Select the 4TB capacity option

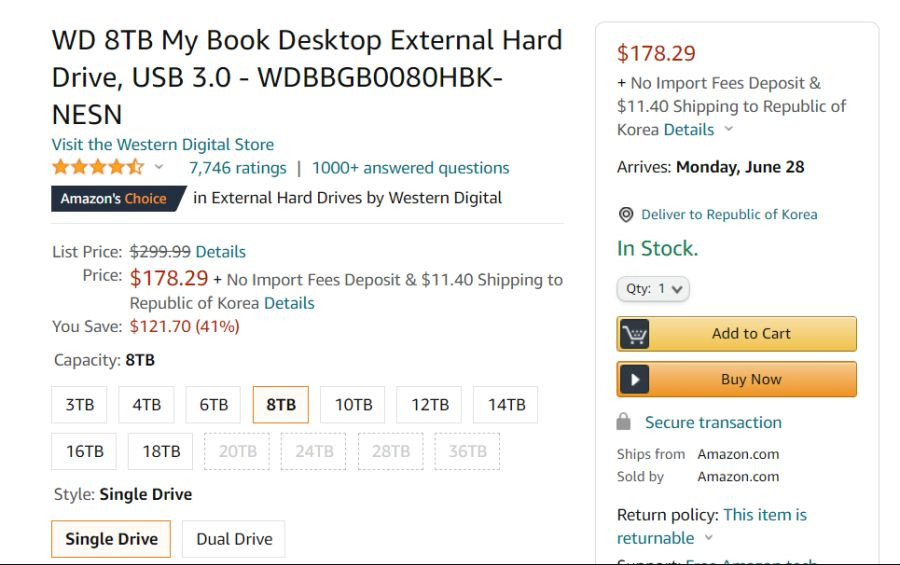tap(146, 405)
